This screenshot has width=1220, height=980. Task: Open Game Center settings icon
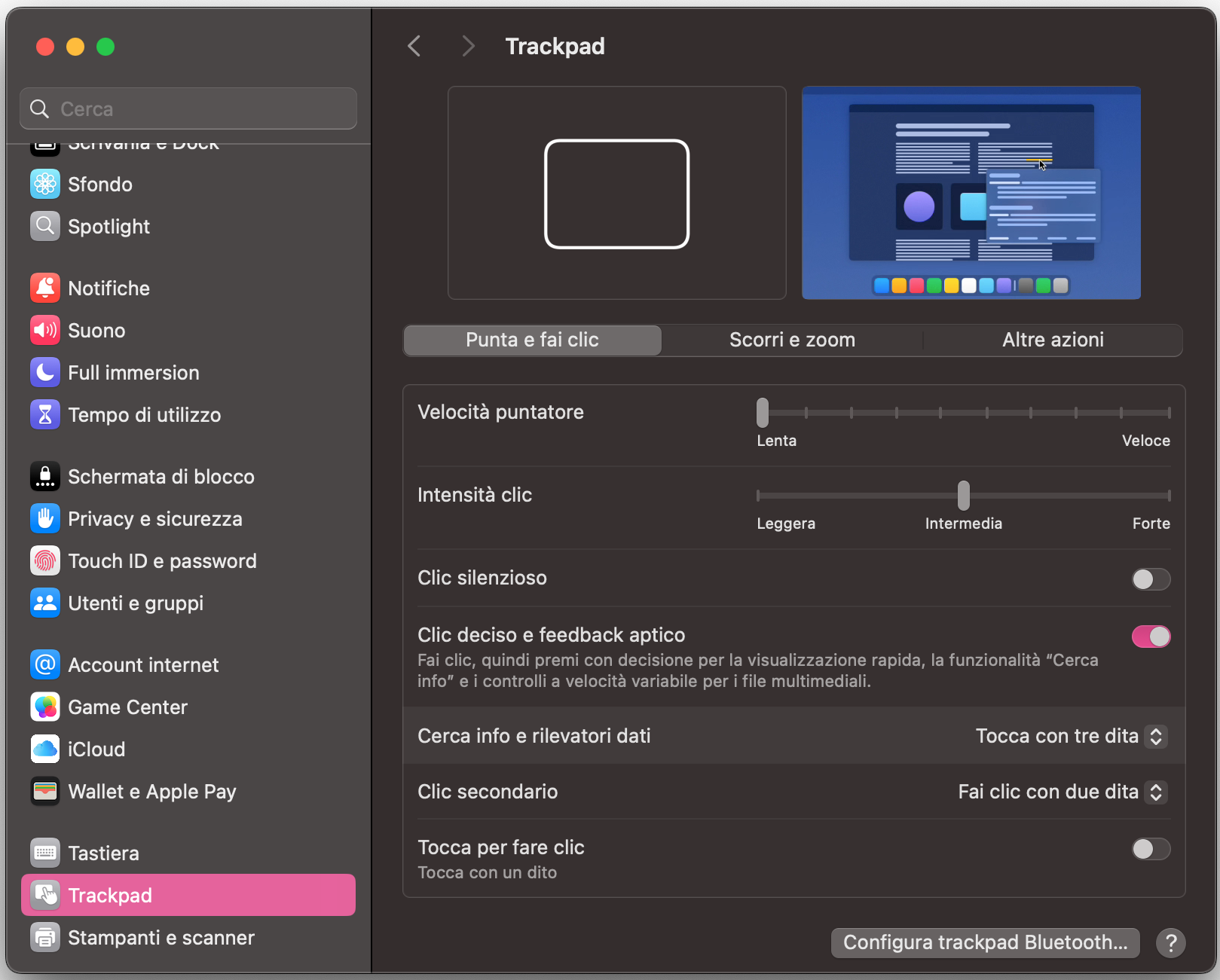(x=45, y=707)
